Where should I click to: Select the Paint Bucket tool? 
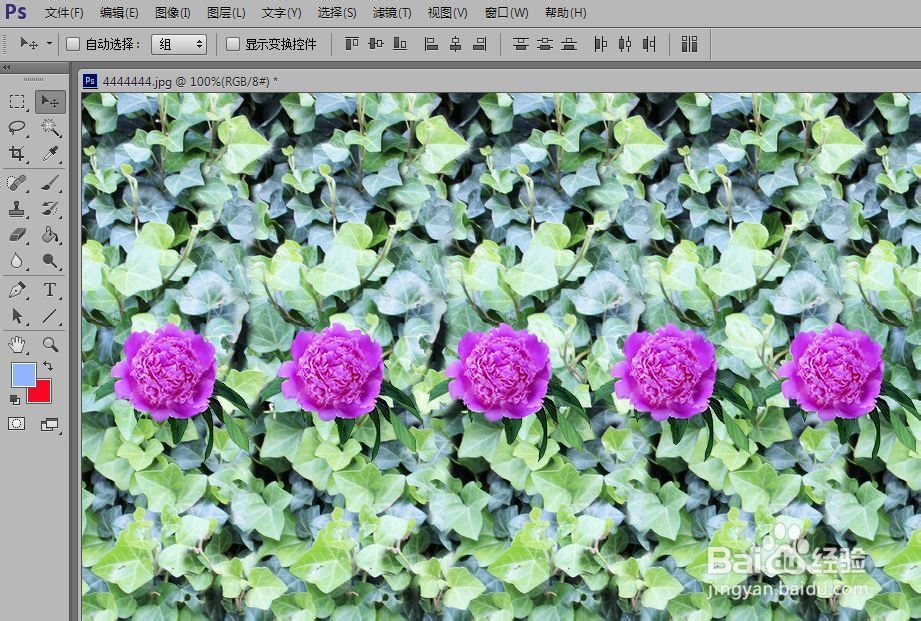coord(50,235)
